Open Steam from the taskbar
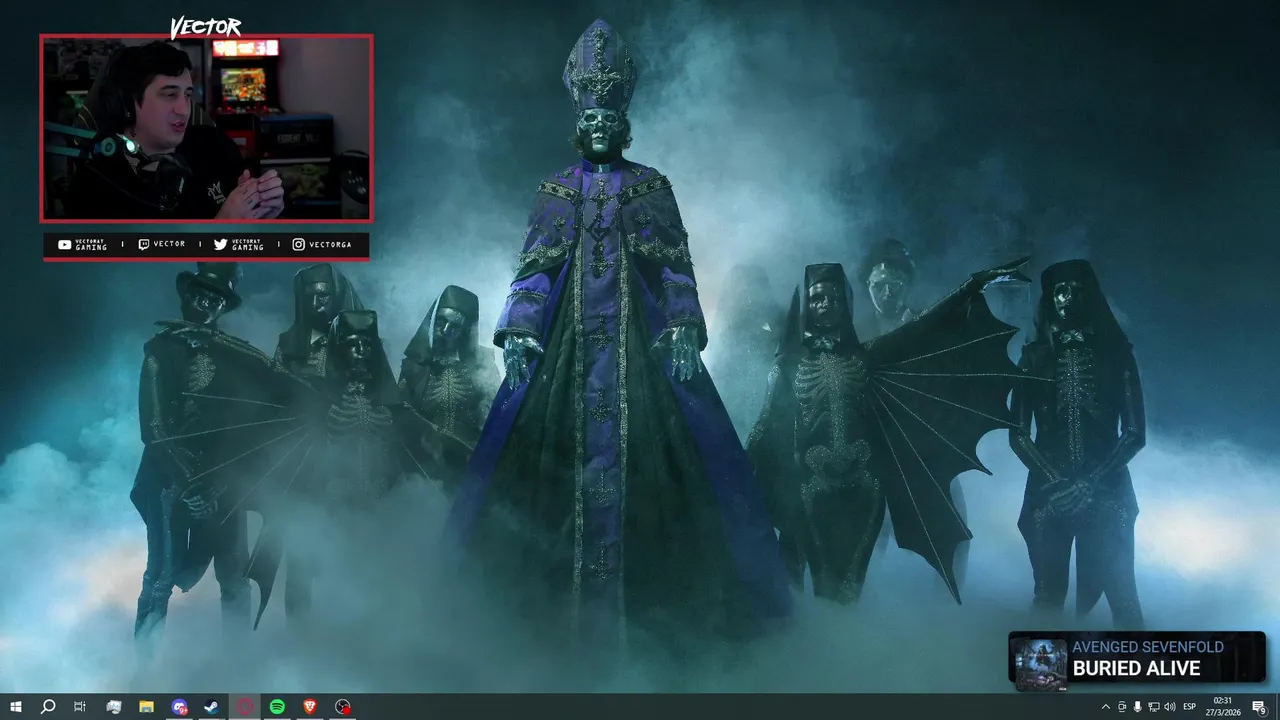The width and height of the screenshot is (1280, 720). (x=212, y=707)
